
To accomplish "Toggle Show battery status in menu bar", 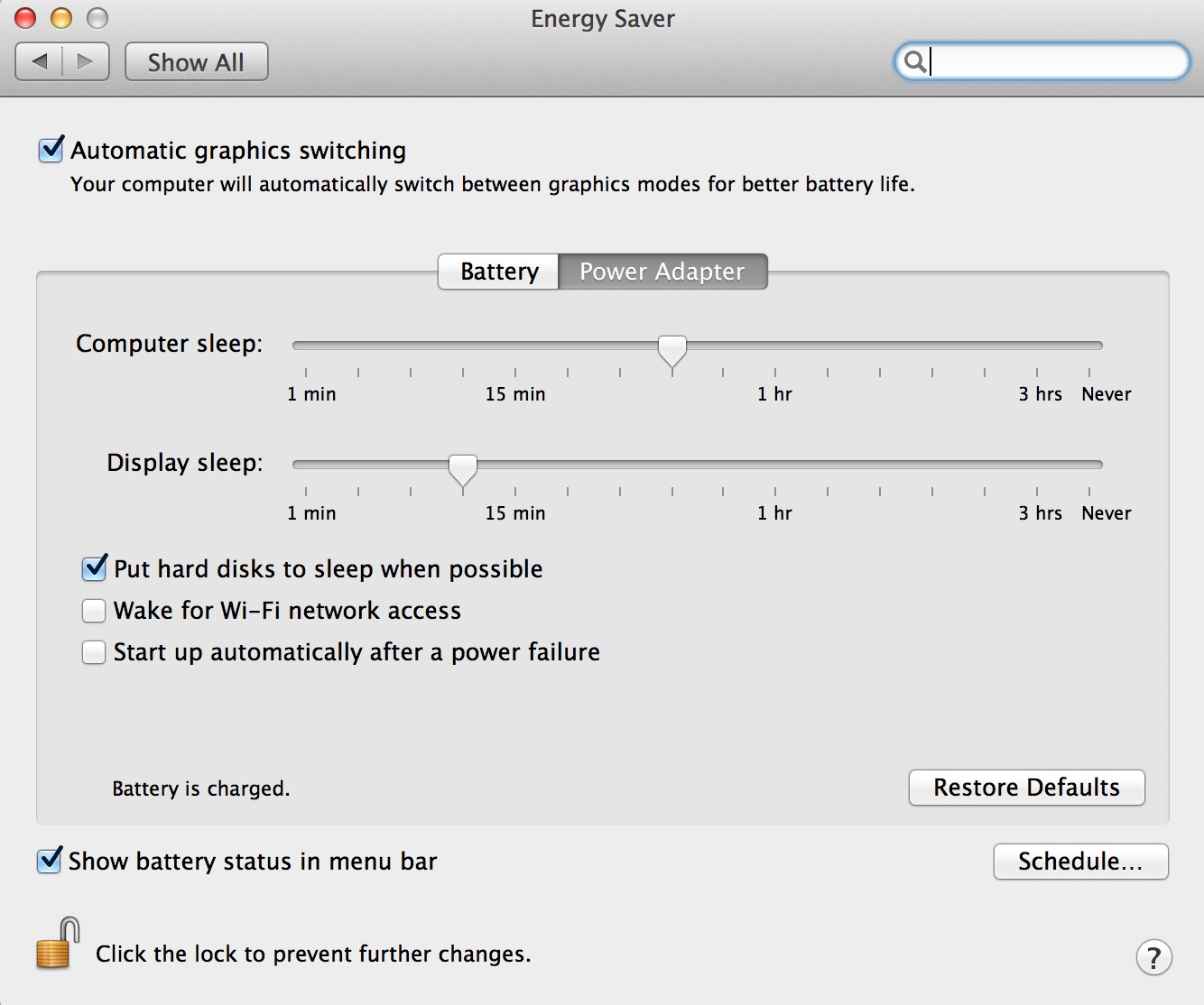I will tap(50, 861).
